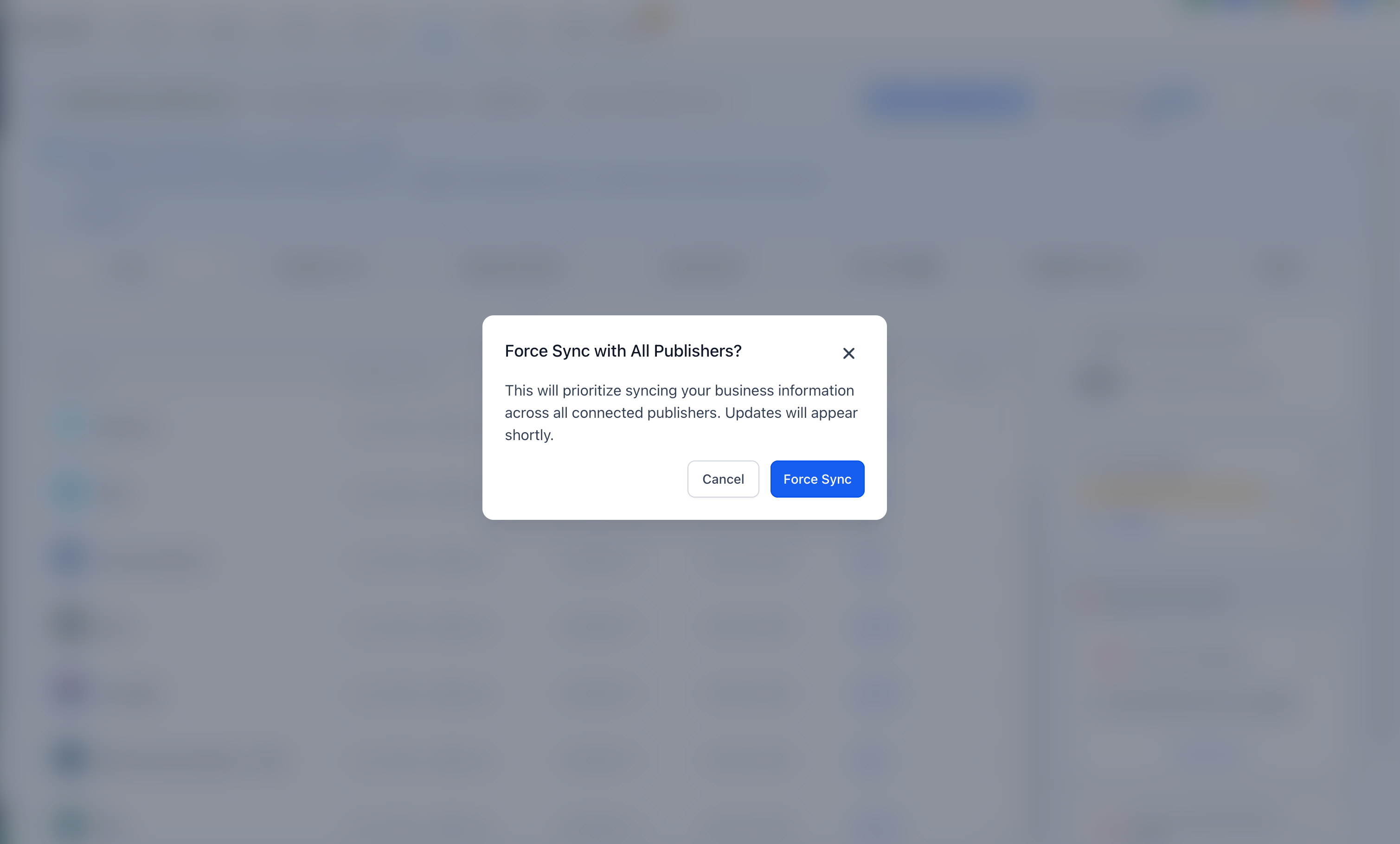The image size is (1400, 844).
Task: Click the blurred navy publisher icon in background list
Action: click(x=71, y=758)
